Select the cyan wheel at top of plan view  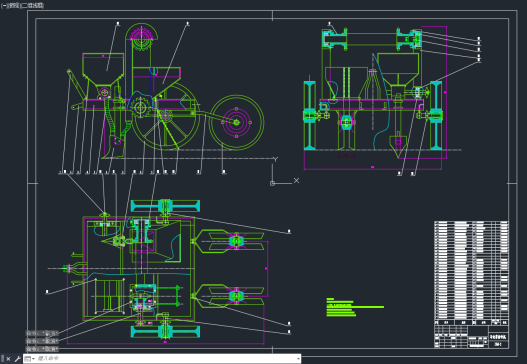[165, 206]
